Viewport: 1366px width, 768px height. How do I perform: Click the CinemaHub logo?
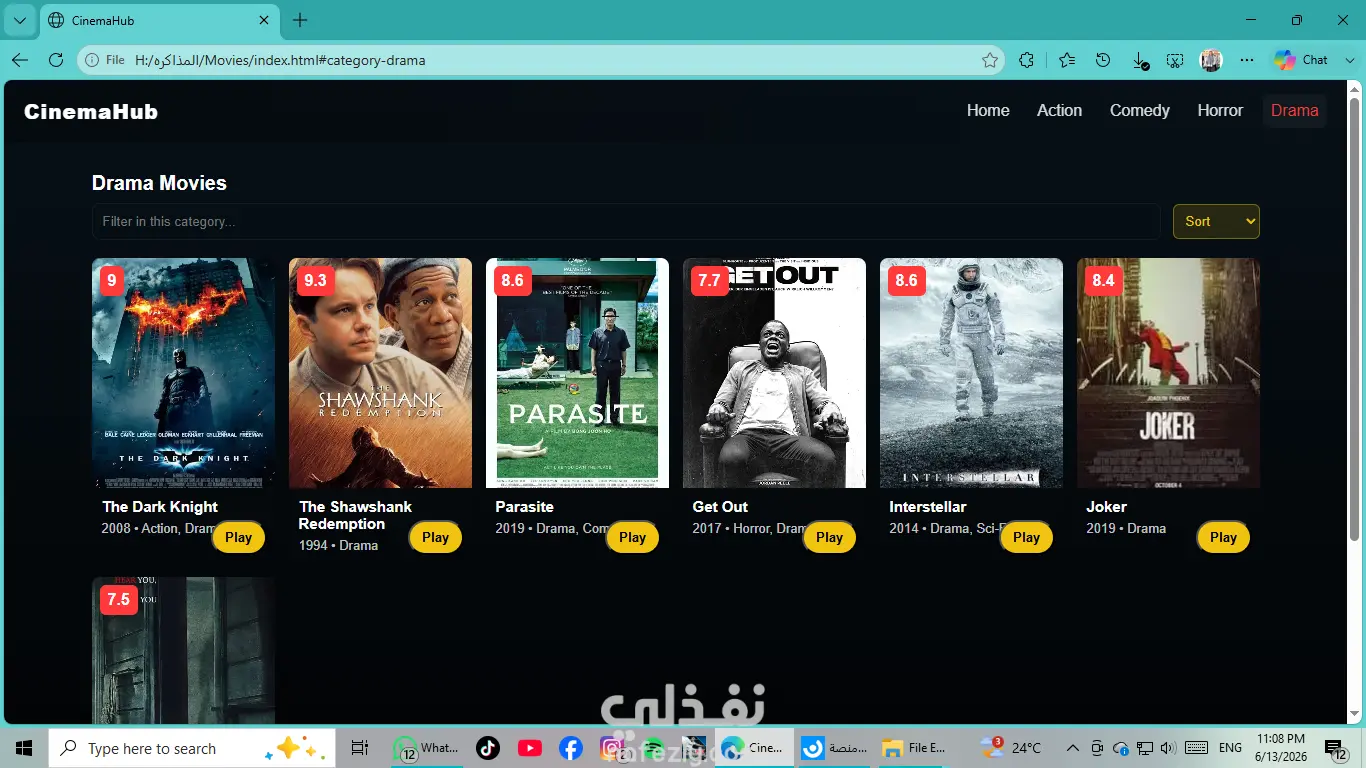point(91,112)
